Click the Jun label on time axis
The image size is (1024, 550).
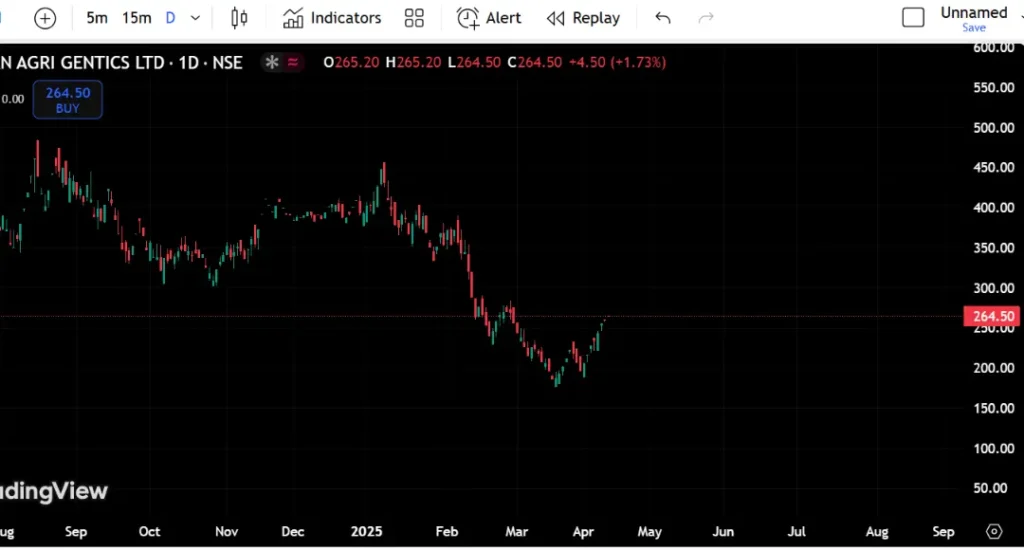723,531
